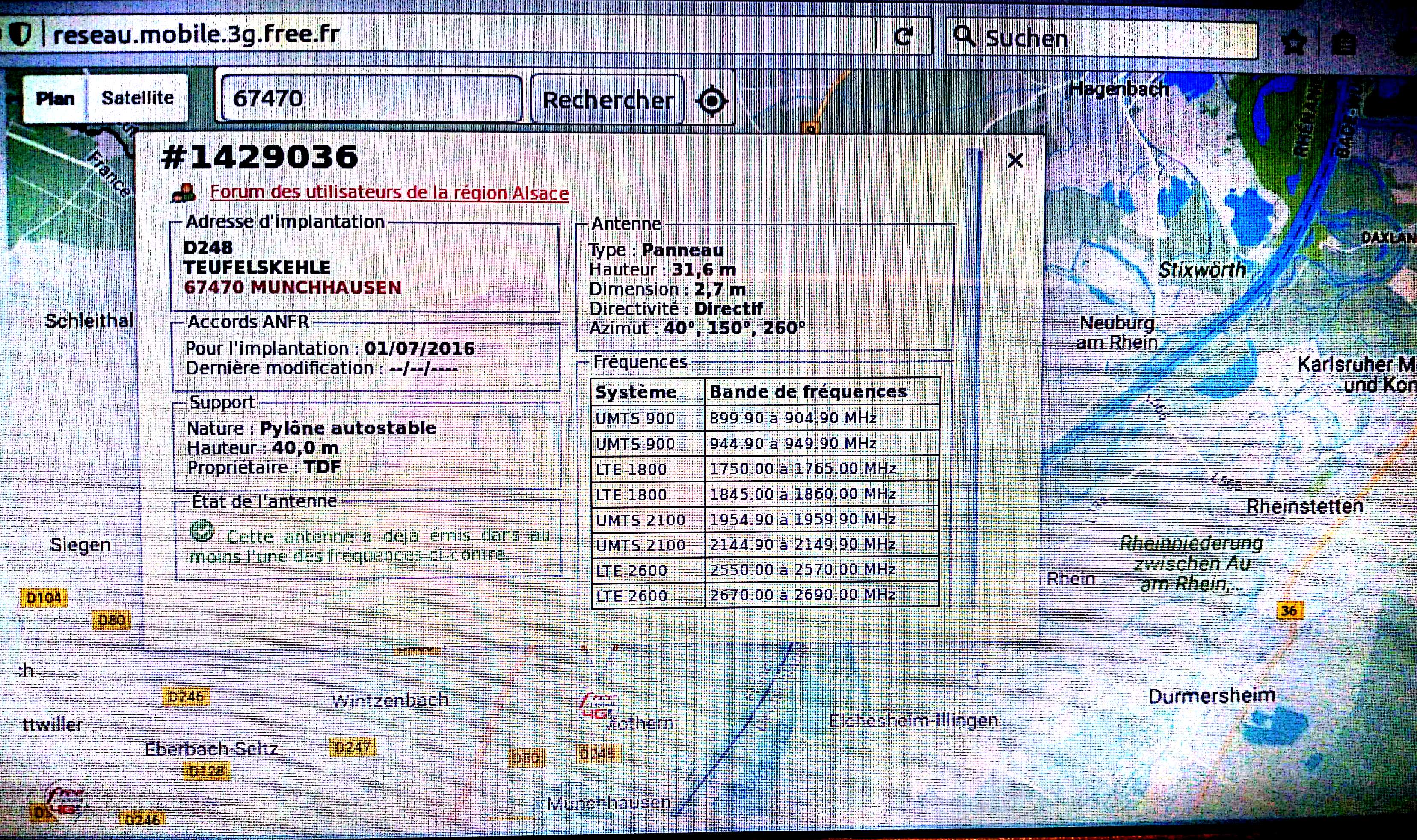This screenshot has height=840, width=1417.
Task: Click the TEUFELSKEHLE address line
Action: pos(257,267)
